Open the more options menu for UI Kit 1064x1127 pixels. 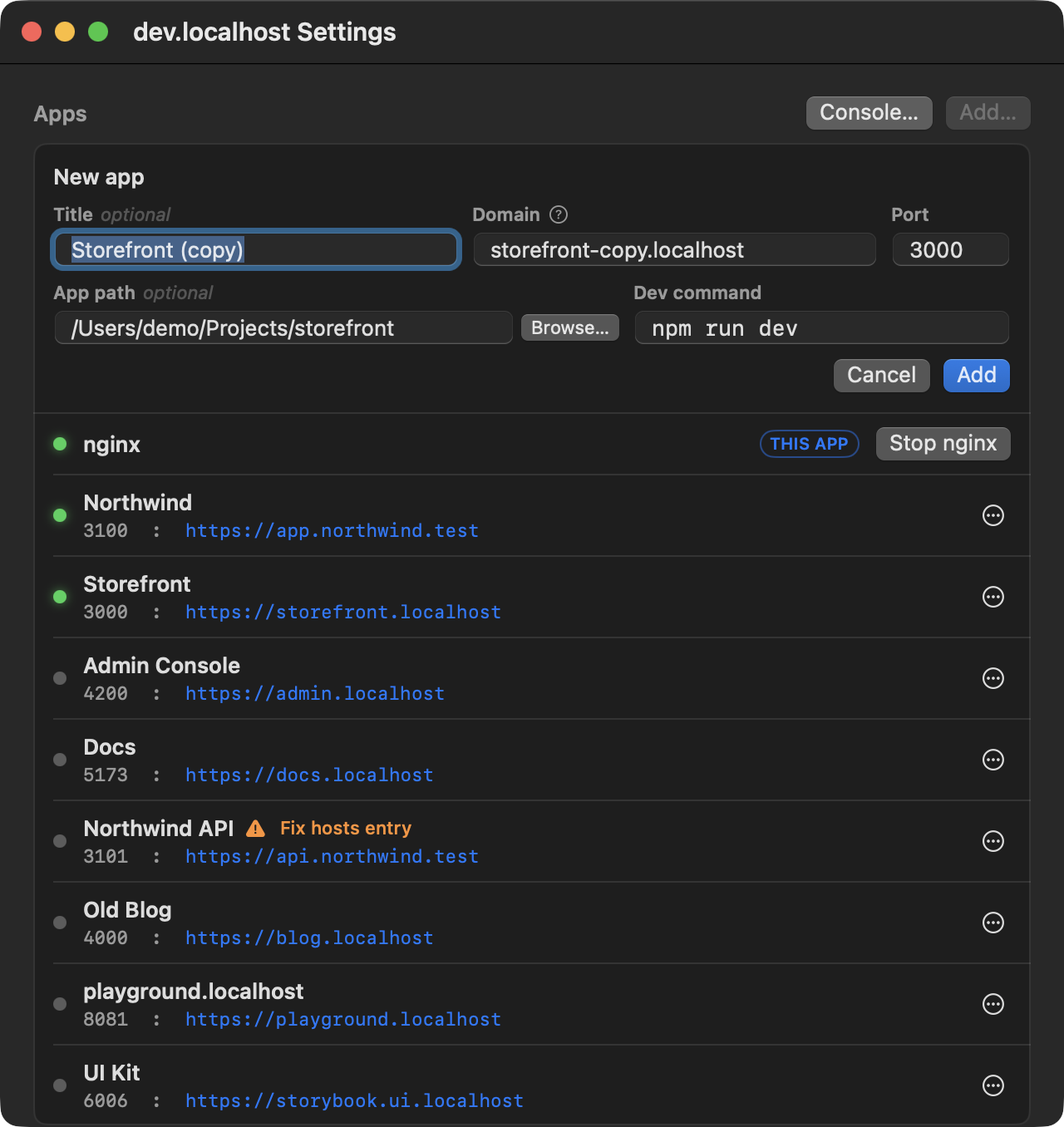click(993, 1085)
